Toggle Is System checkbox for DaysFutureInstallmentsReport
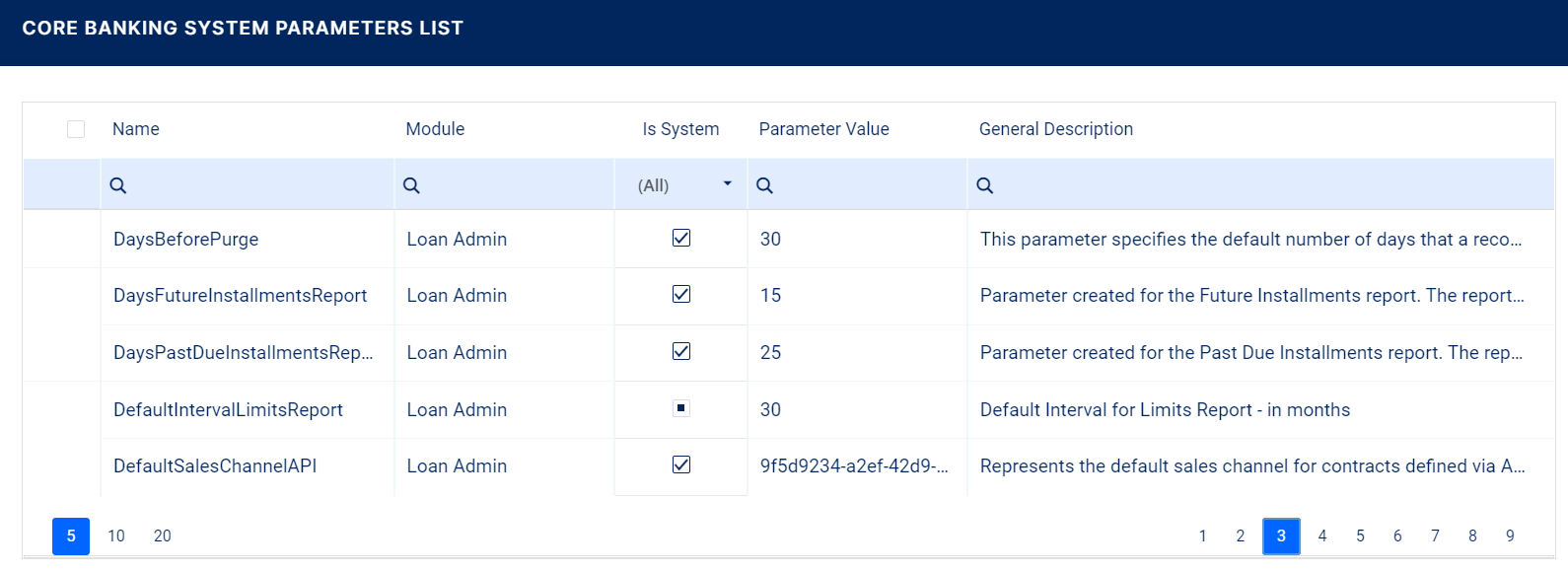1568x571 pixels. [x=680, y=294]
